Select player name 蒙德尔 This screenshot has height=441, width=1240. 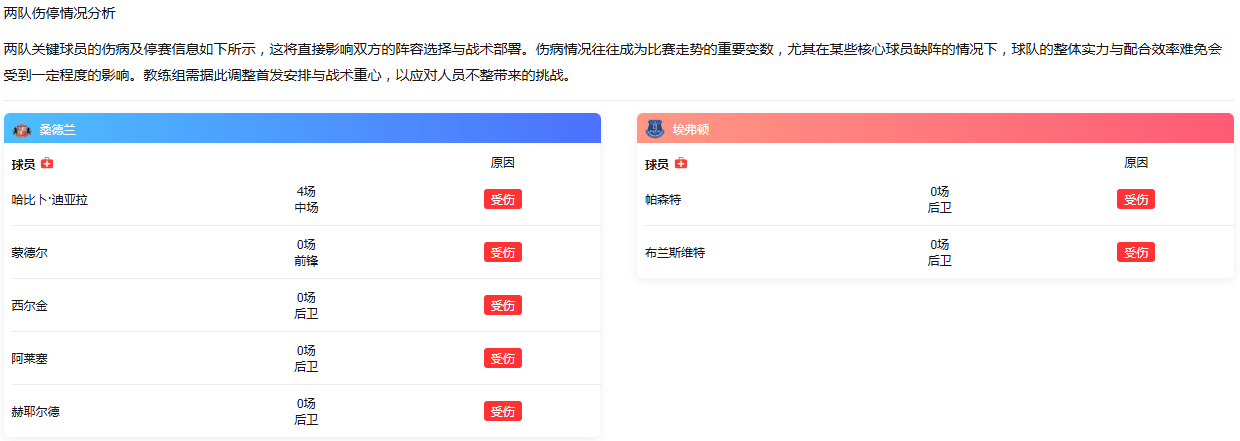point(30,253)
